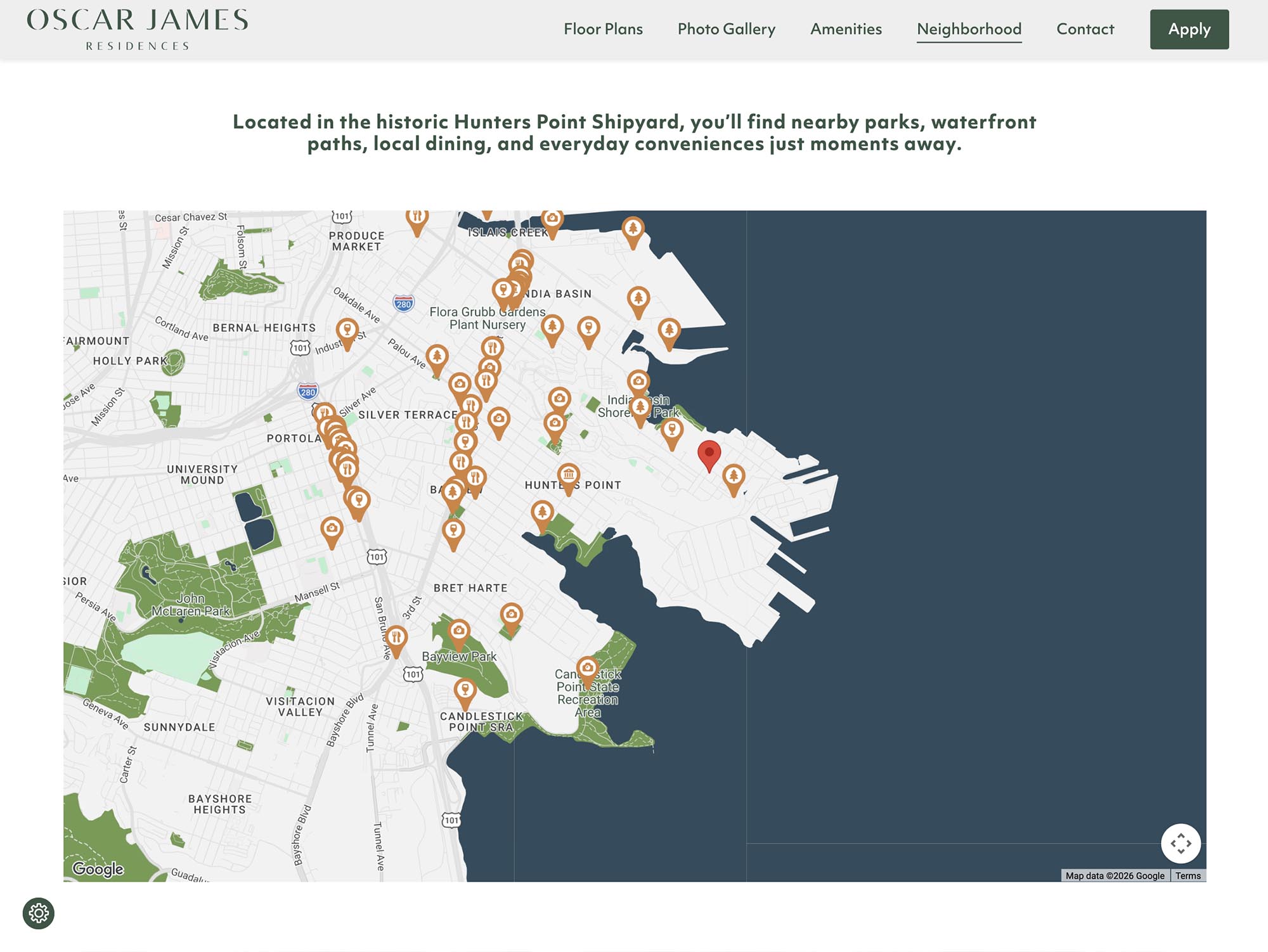Click park marker at top near Islais Creek shoreline
Image resolution: width=1268 pixels, height=952 pixels.
point(633,233)
